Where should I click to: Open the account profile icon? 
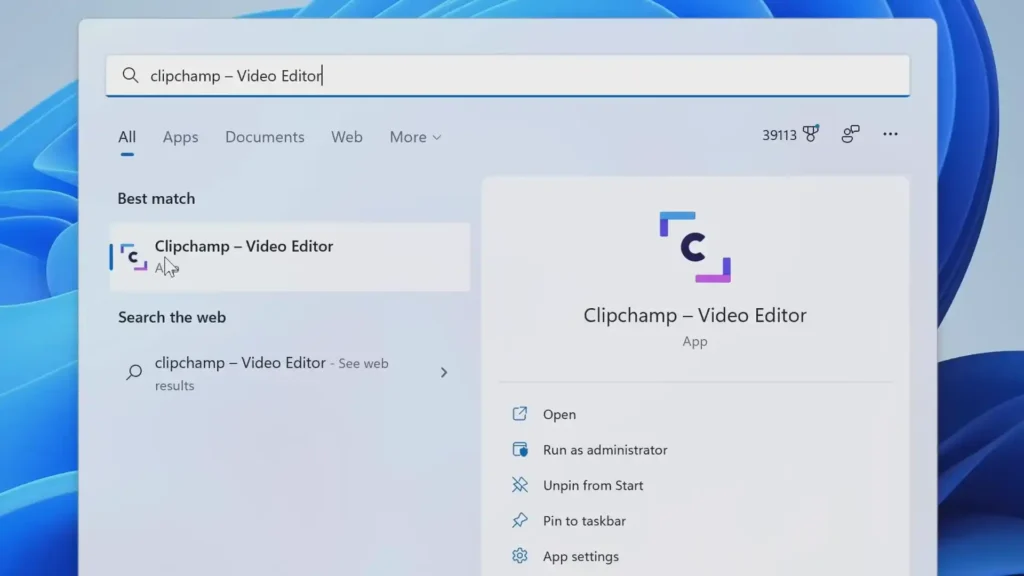tap(849, 134)
